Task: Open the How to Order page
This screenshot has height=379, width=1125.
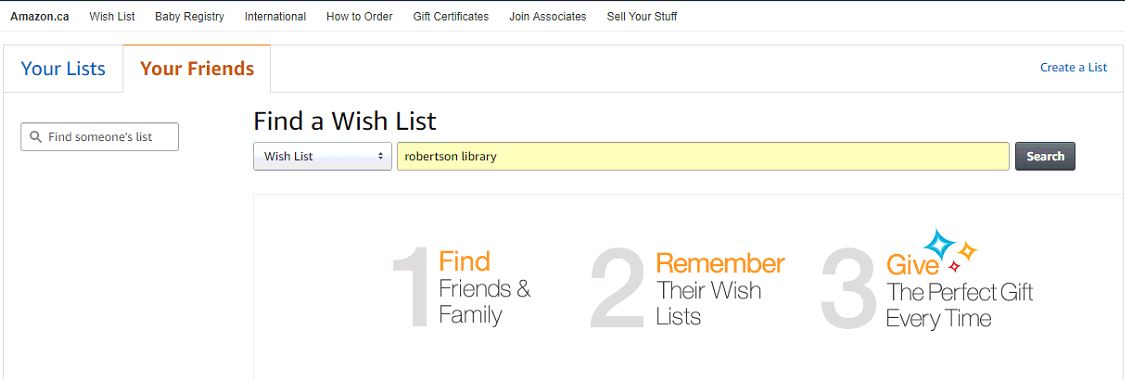Action: 359,17
